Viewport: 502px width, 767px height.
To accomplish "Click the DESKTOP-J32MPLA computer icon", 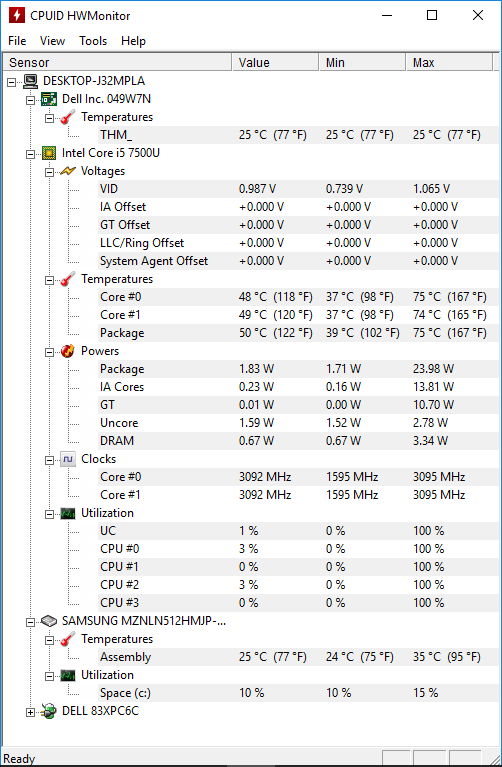I will (30, 81).
